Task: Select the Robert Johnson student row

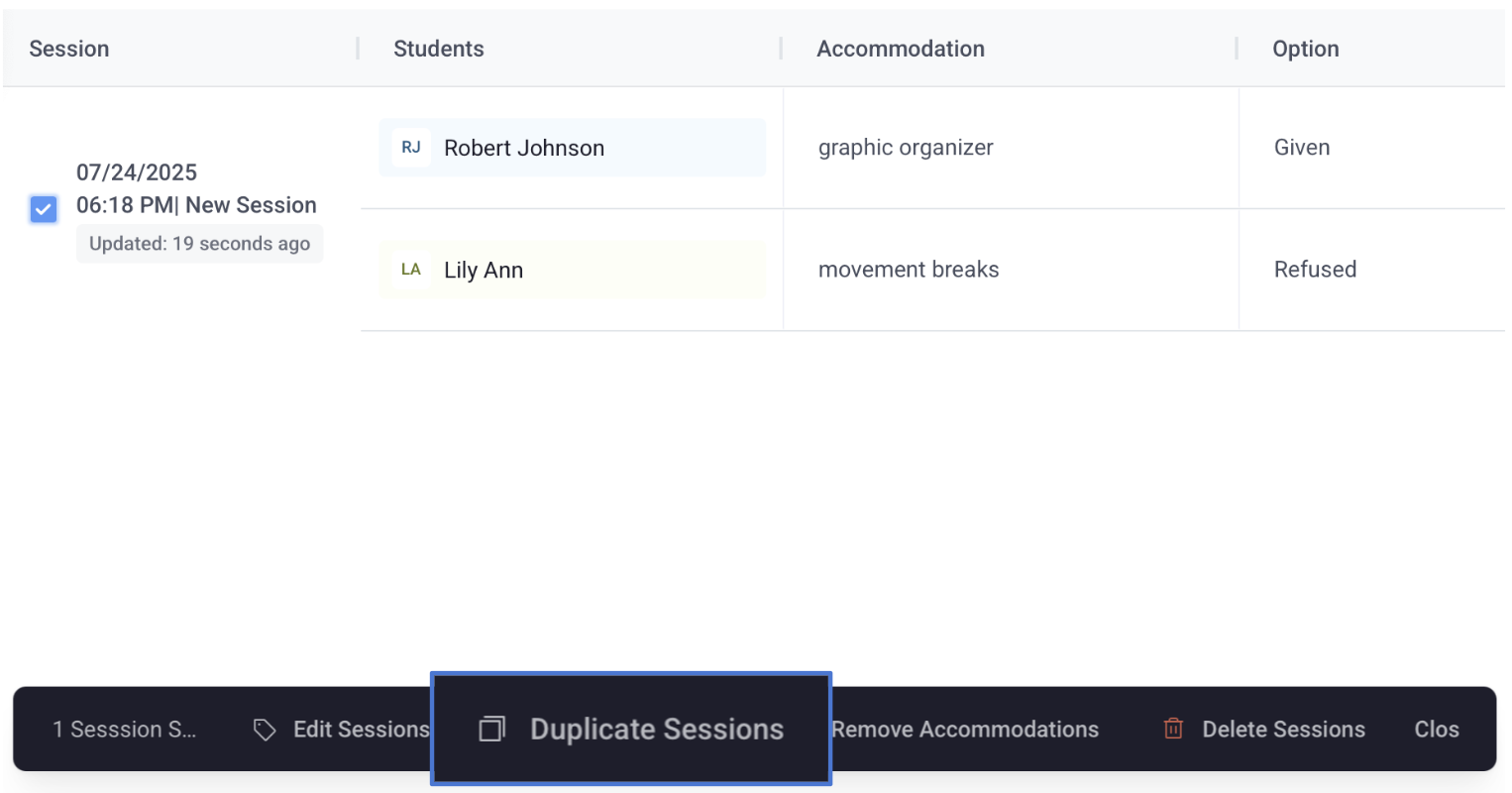Action: point(524,148)
